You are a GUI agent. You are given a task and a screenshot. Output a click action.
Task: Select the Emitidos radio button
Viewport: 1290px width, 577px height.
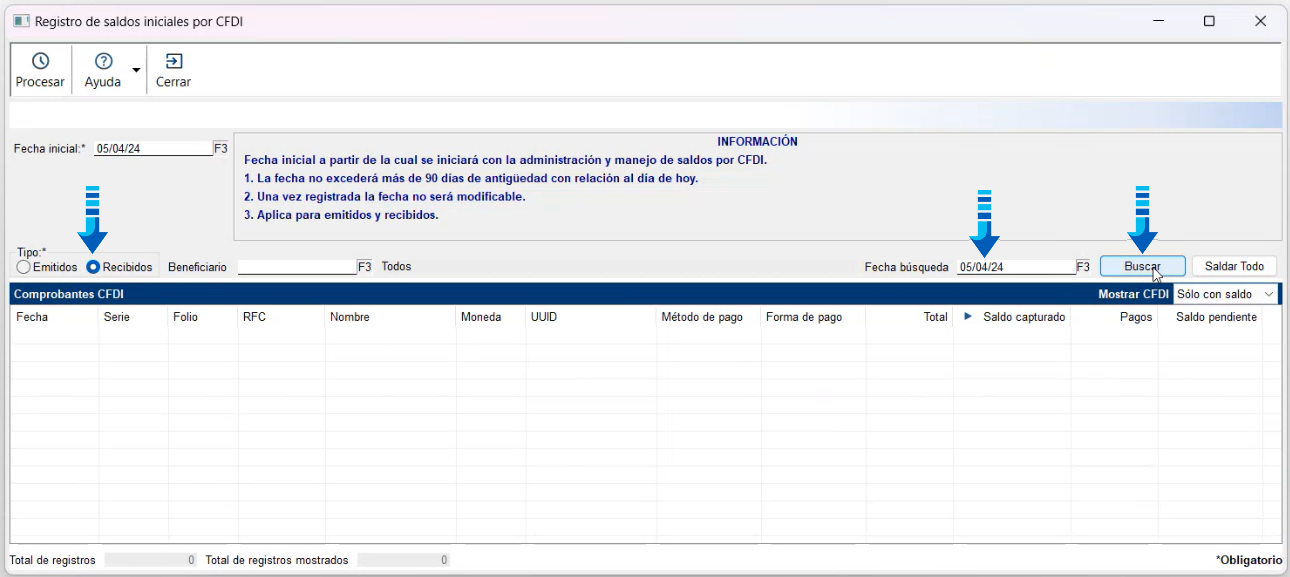24,267
